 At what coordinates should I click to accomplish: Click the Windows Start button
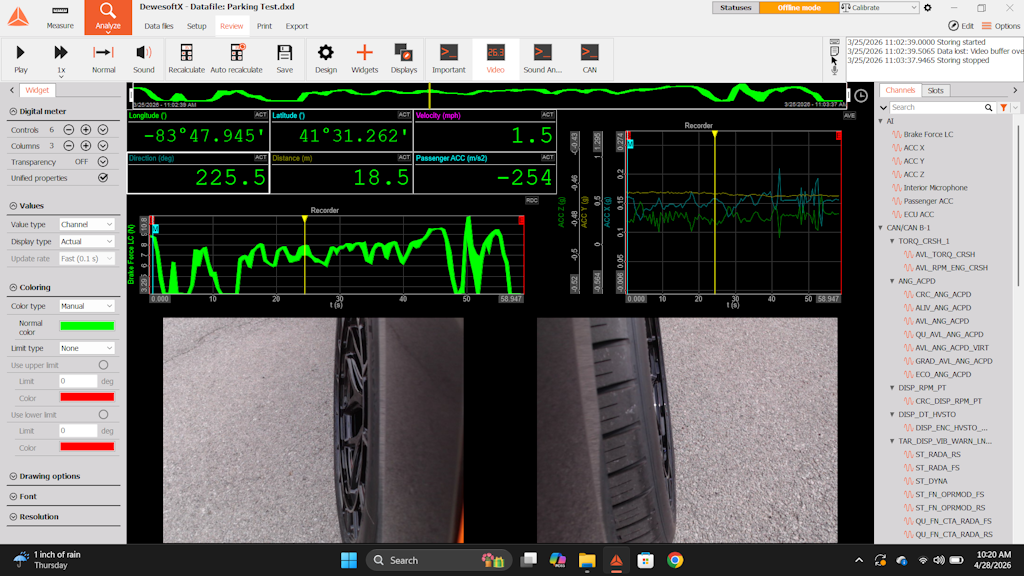(x=349, y=560)
